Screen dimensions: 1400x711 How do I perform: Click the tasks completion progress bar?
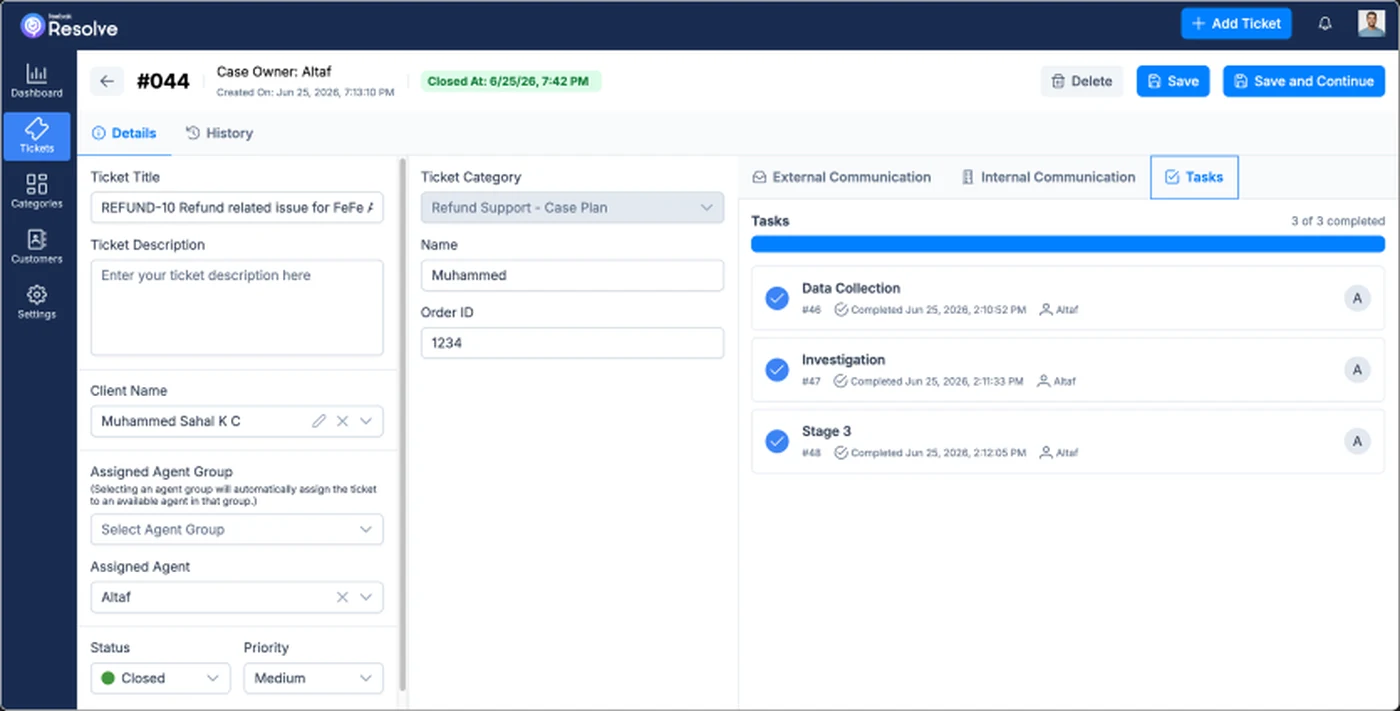coord(1068,244)
